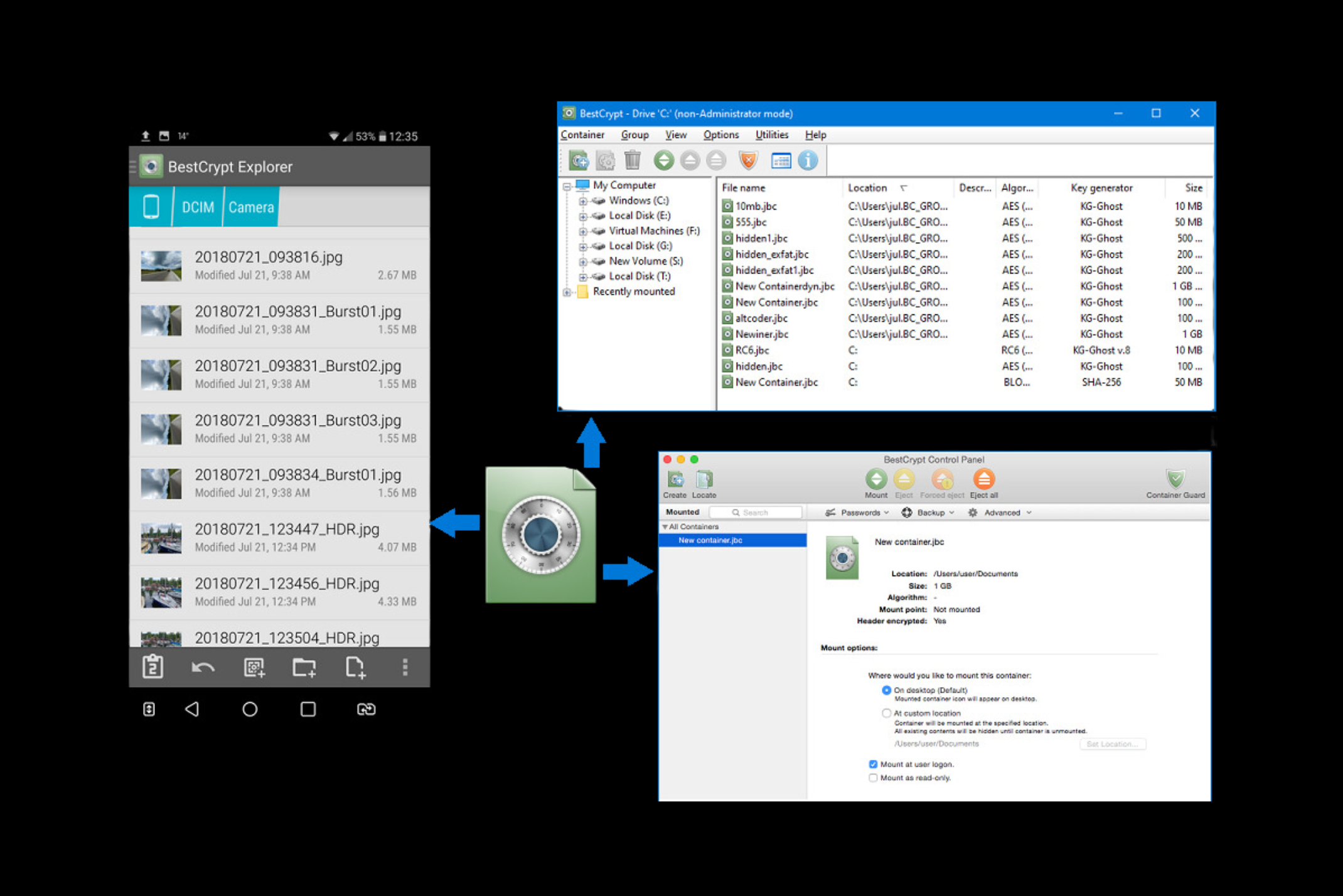Select On desktop (Default) radio option
The image size is (1343, 896).
tap(886, 690)
